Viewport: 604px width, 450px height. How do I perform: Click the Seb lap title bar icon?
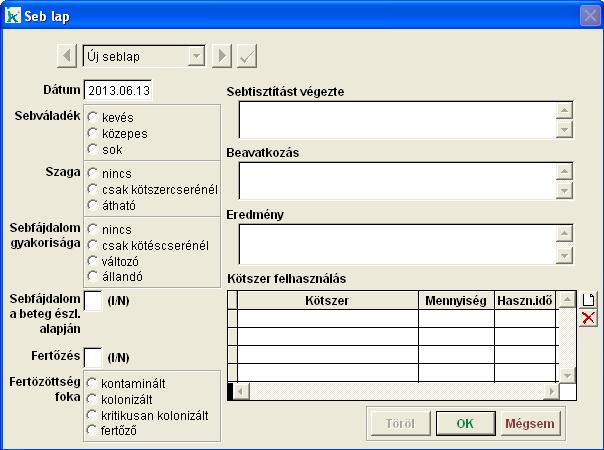[x=13, y=16]
